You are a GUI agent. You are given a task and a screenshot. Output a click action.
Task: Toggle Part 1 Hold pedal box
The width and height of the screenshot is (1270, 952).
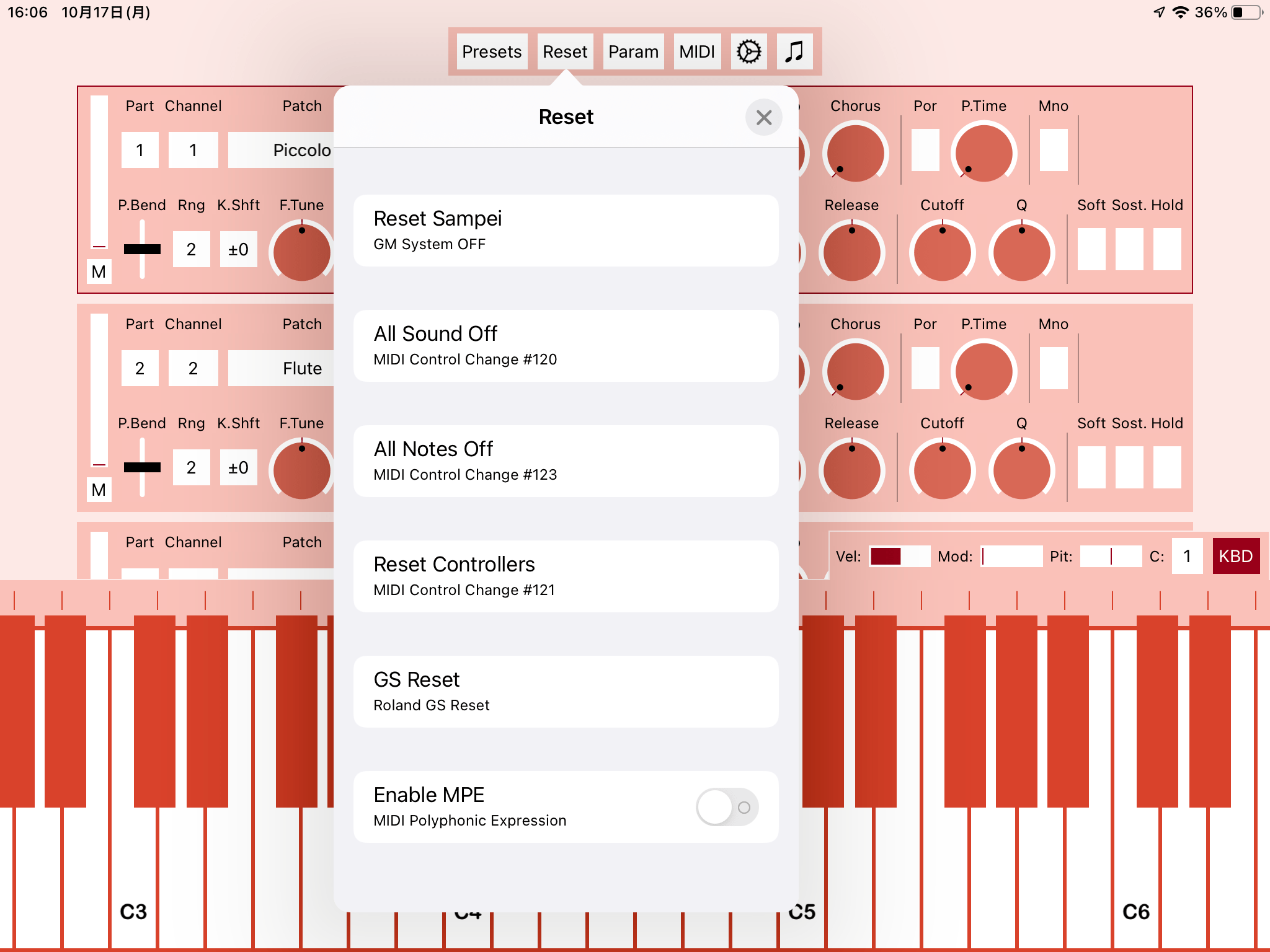pyautogui.click(x=1167, y=249)
